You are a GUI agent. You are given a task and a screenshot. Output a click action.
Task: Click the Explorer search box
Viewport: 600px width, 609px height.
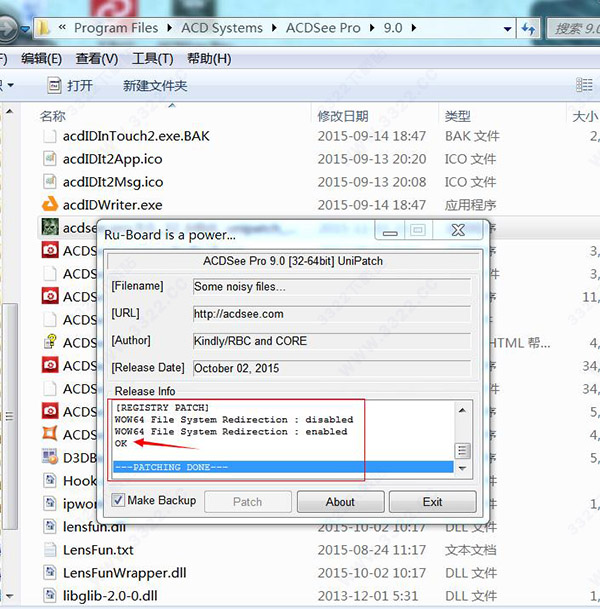tap(573, 28)
